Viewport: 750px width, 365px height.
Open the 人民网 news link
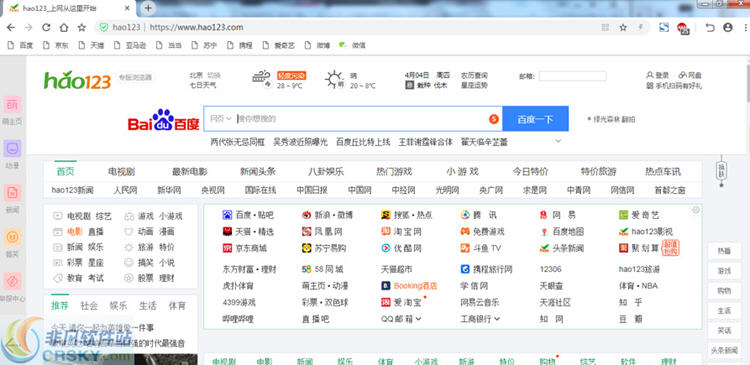125,190
